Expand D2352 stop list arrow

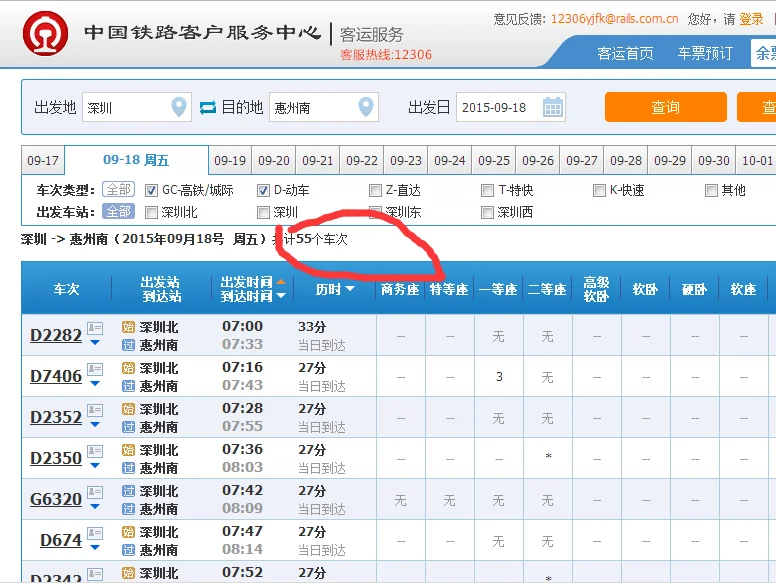pyautogui.click(x=95, y=425)
